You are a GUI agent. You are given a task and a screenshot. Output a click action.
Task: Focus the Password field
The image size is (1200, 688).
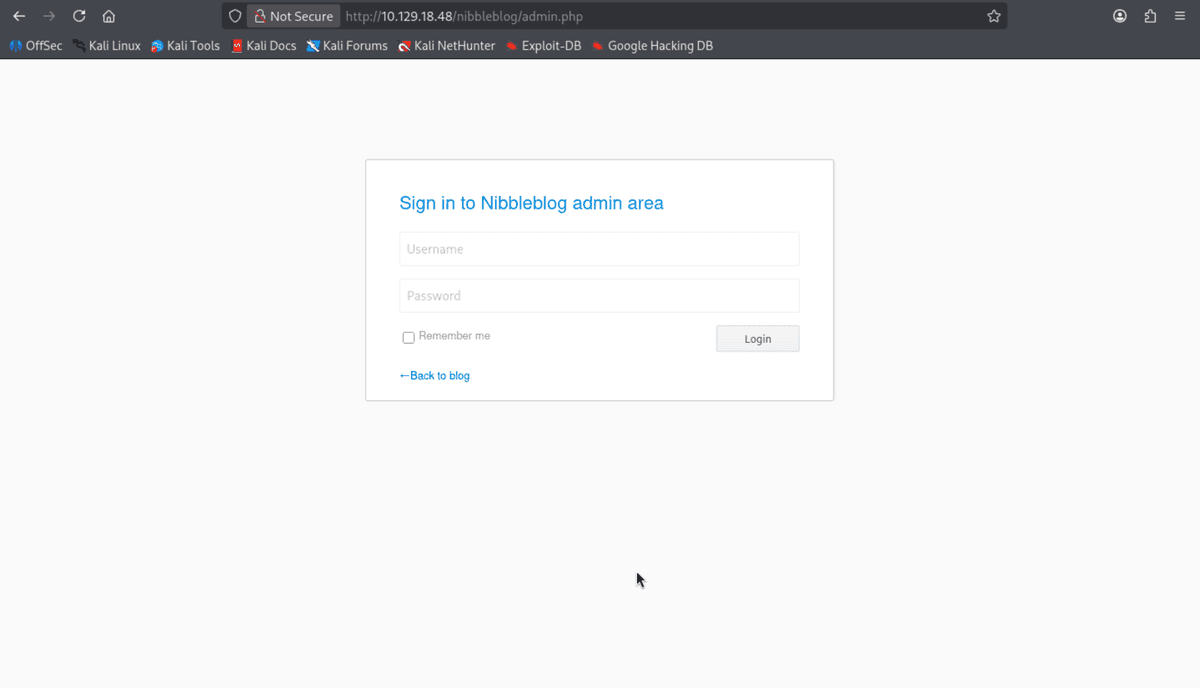599,295
